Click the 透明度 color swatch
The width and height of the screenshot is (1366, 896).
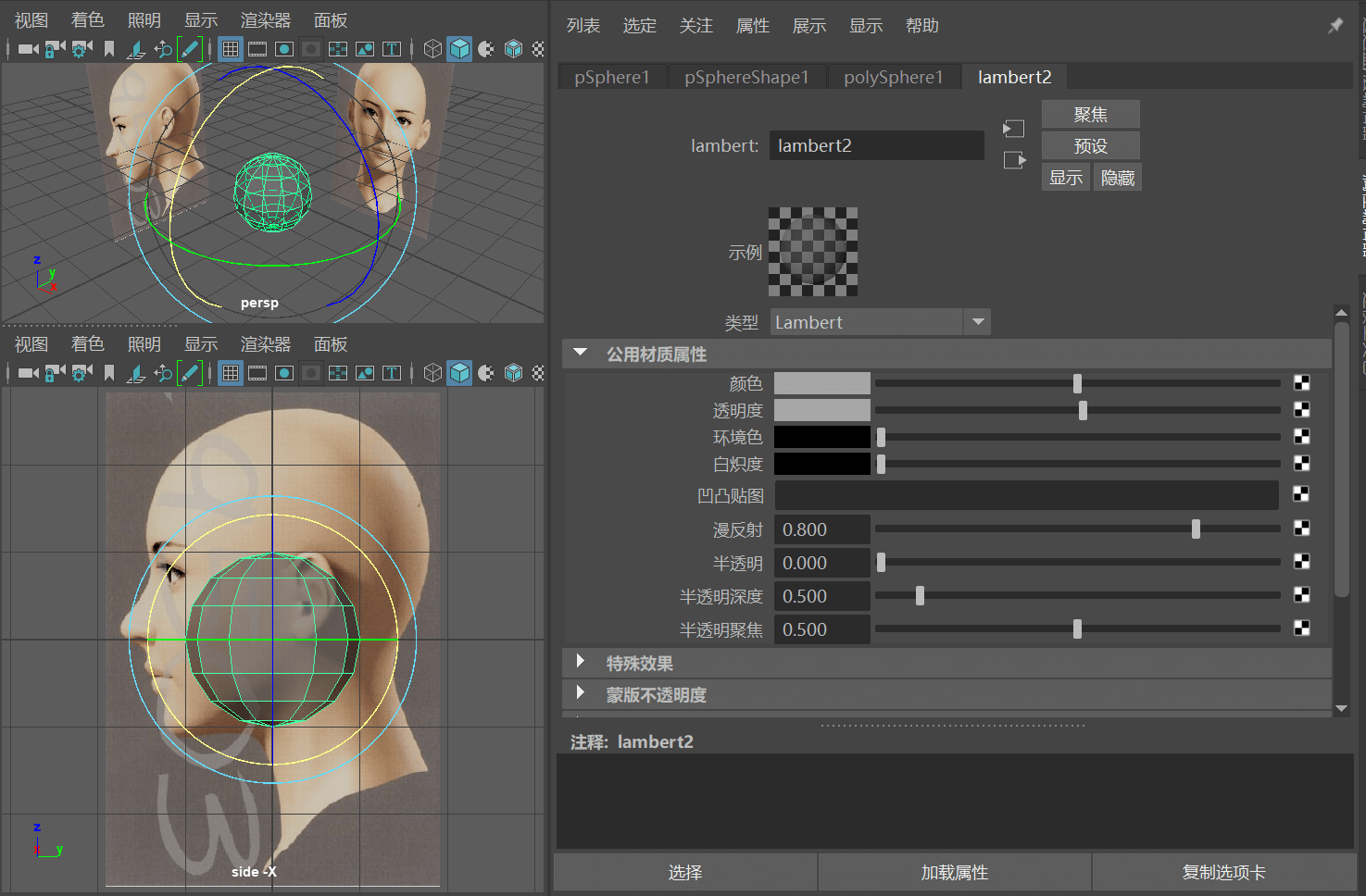click(x=822, y=410)
